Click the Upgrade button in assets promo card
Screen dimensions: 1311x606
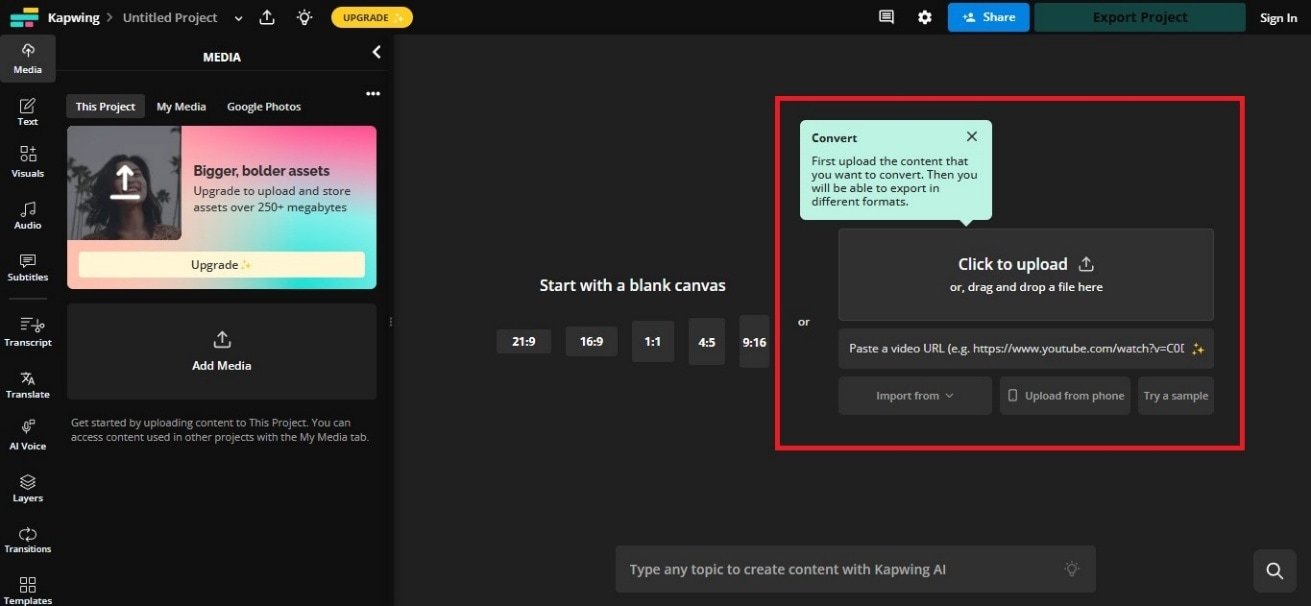(x=221, y=265)
